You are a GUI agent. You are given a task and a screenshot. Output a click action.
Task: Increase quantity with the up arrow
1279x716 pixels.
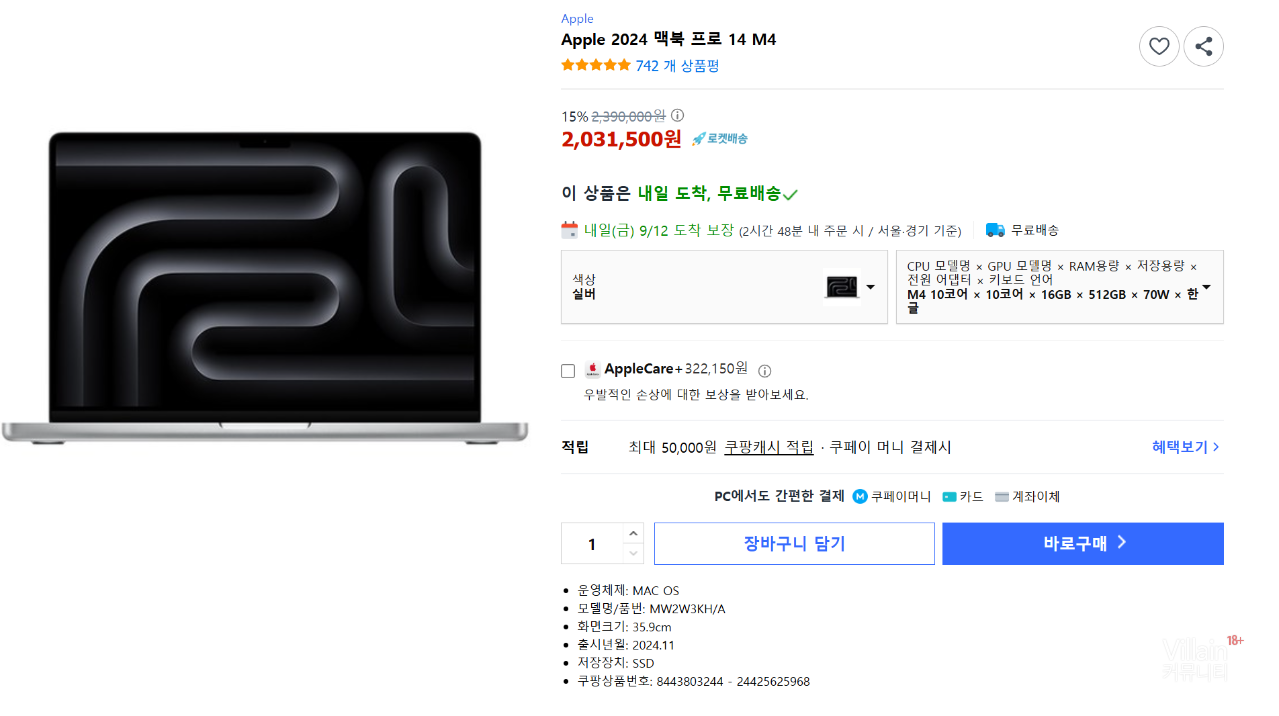click(x=633, y=534)
